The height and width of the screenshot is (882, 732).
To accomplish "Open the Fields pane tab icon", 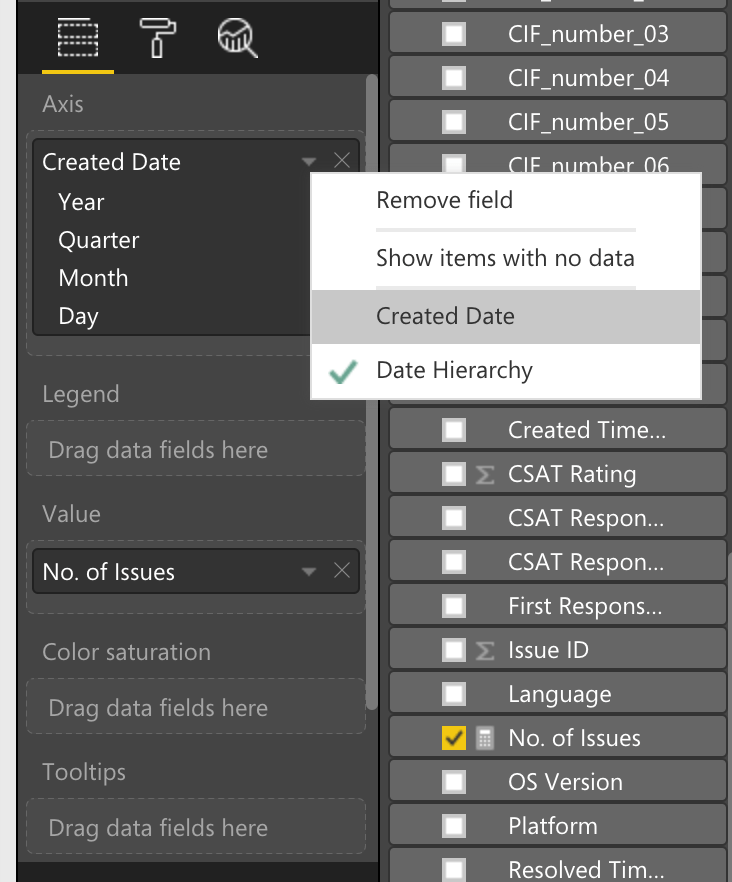I will click(x=78, y=38).
